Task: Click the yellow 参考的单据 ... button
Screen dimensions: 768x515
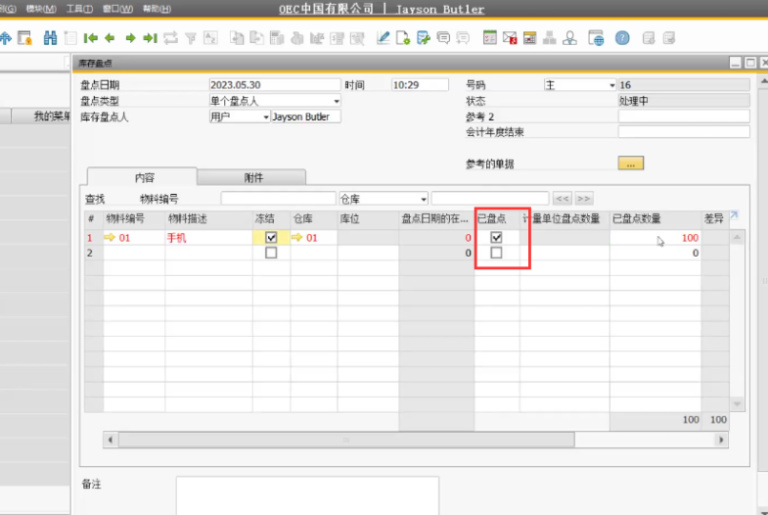Action: point(631,164)
